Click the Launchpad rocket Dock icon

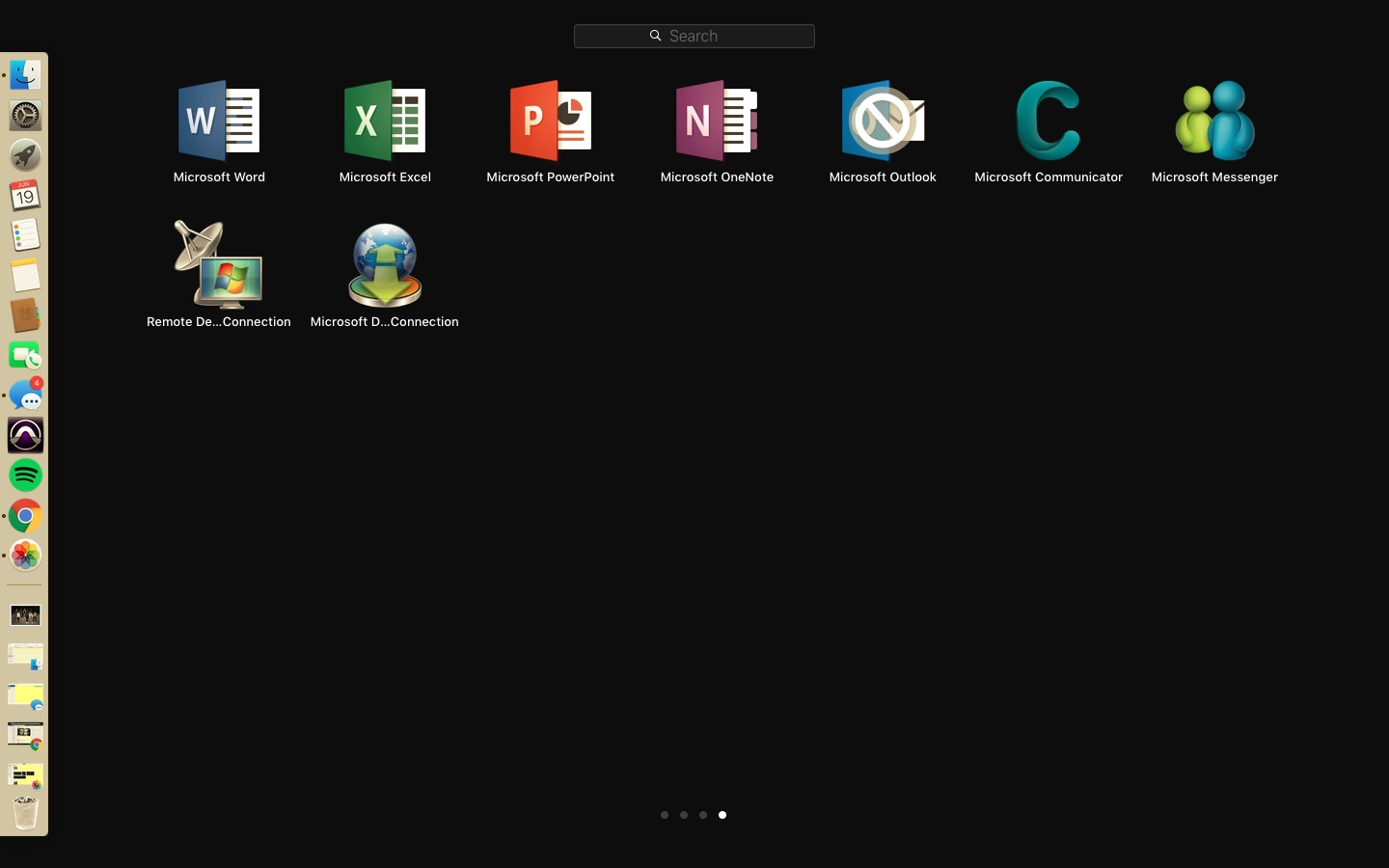[x=25, y=155]
